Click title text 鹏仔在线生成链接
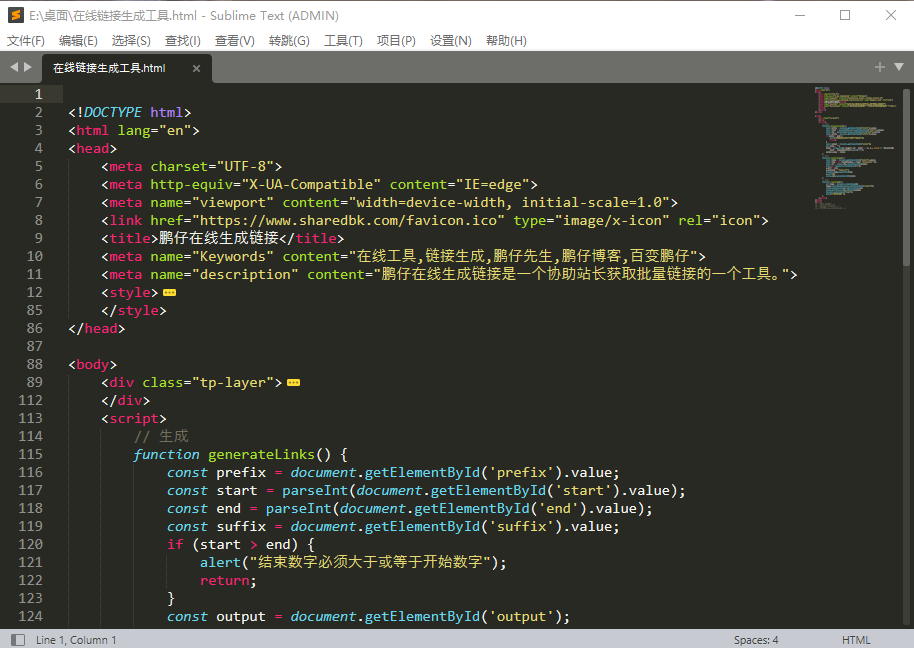Image resolution: width=914 pixels, height=648 pixels. [219, 238]
